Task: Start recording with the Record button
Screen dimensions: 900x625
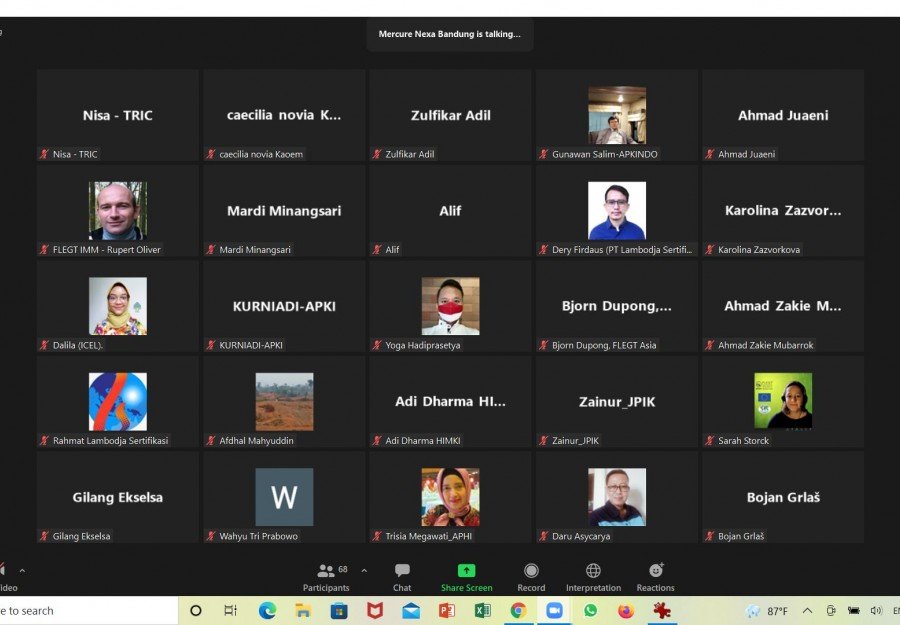Action: coord(531,576)
